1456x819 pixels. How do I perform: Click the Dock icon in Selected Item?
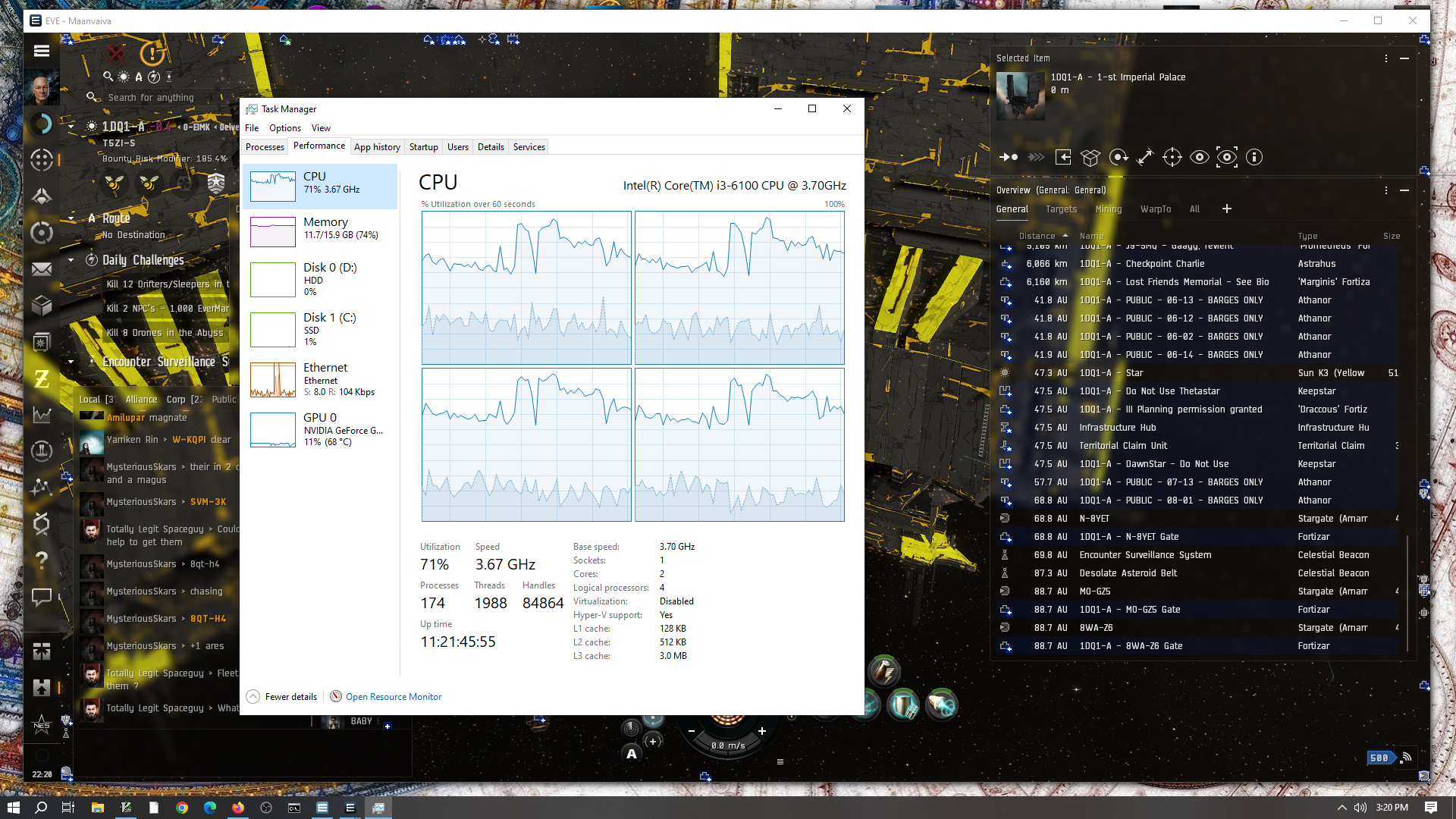pyautogui.click(x=1063, y=157)
